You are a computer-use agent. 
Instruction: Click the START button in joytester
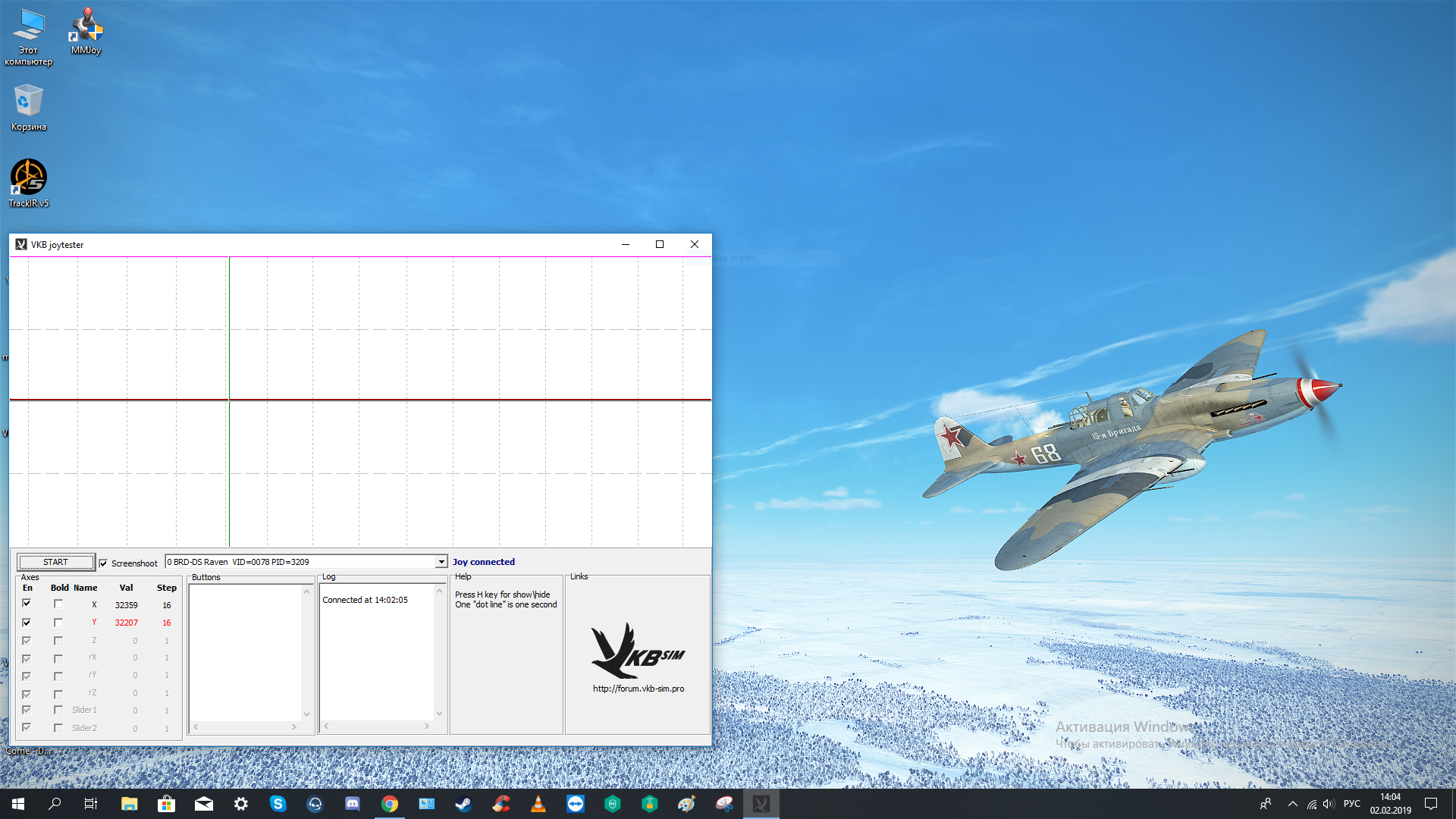click(x=56, y=562)
